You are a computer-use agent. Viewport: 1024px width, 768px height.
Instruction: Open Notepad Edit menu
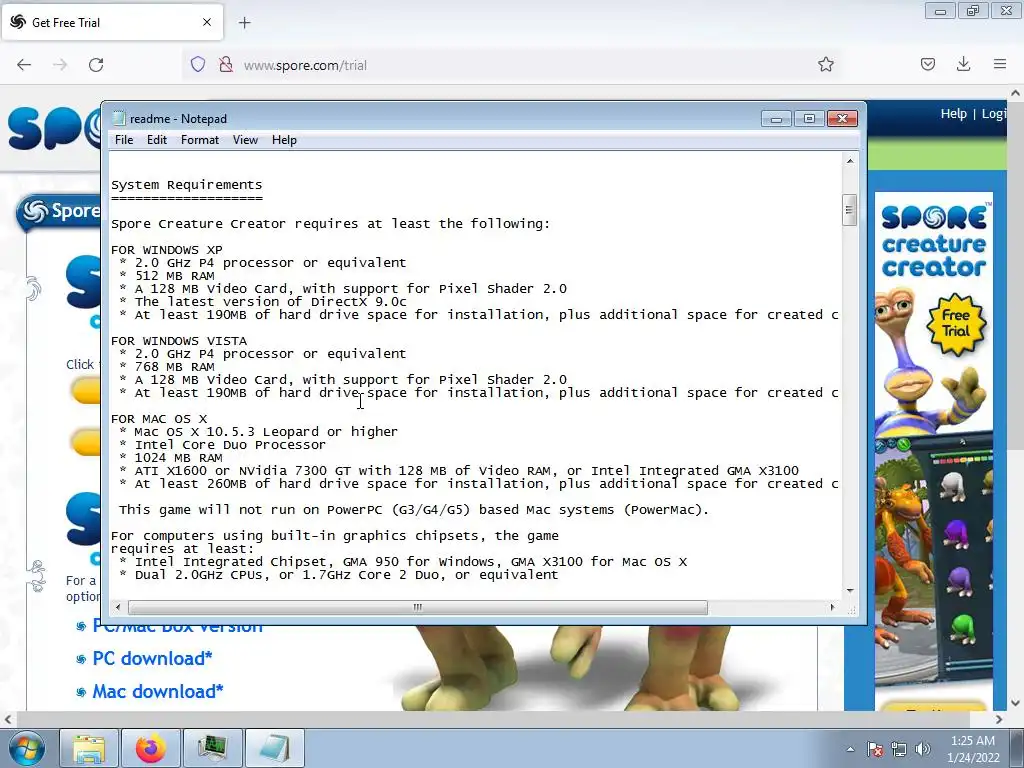pyautogui.click(x=157, y=140)
